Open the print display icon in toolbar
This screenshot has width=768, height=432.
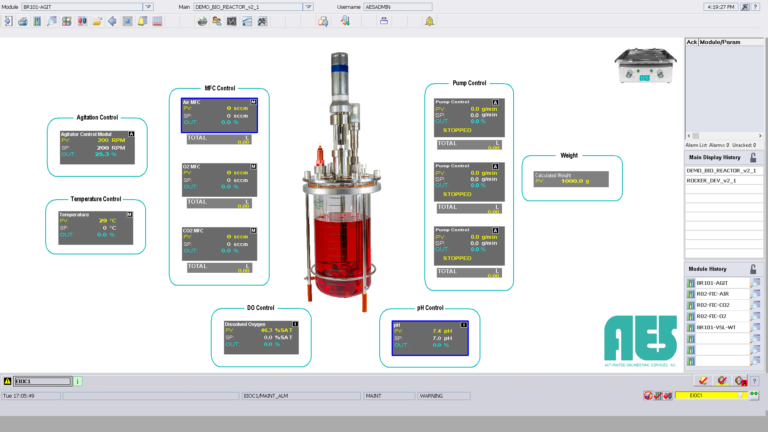23,21
